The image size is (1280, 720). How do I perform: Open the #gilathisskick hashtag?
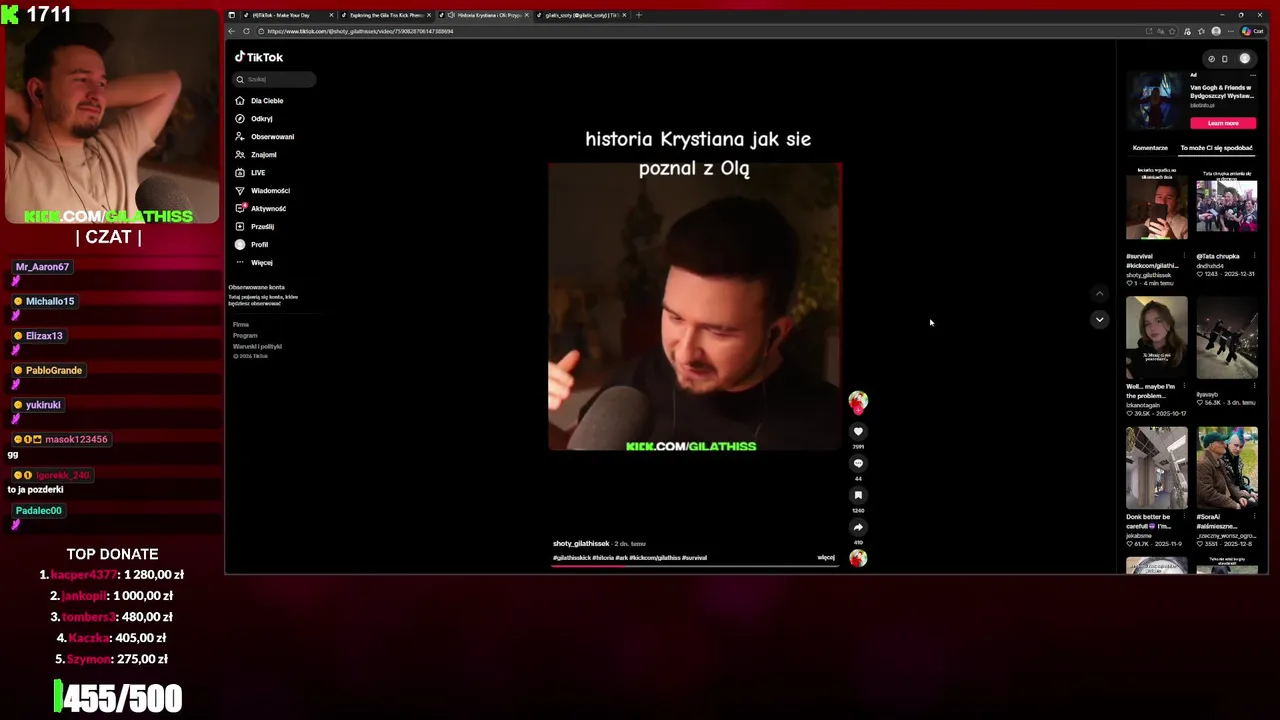point(571,558)
